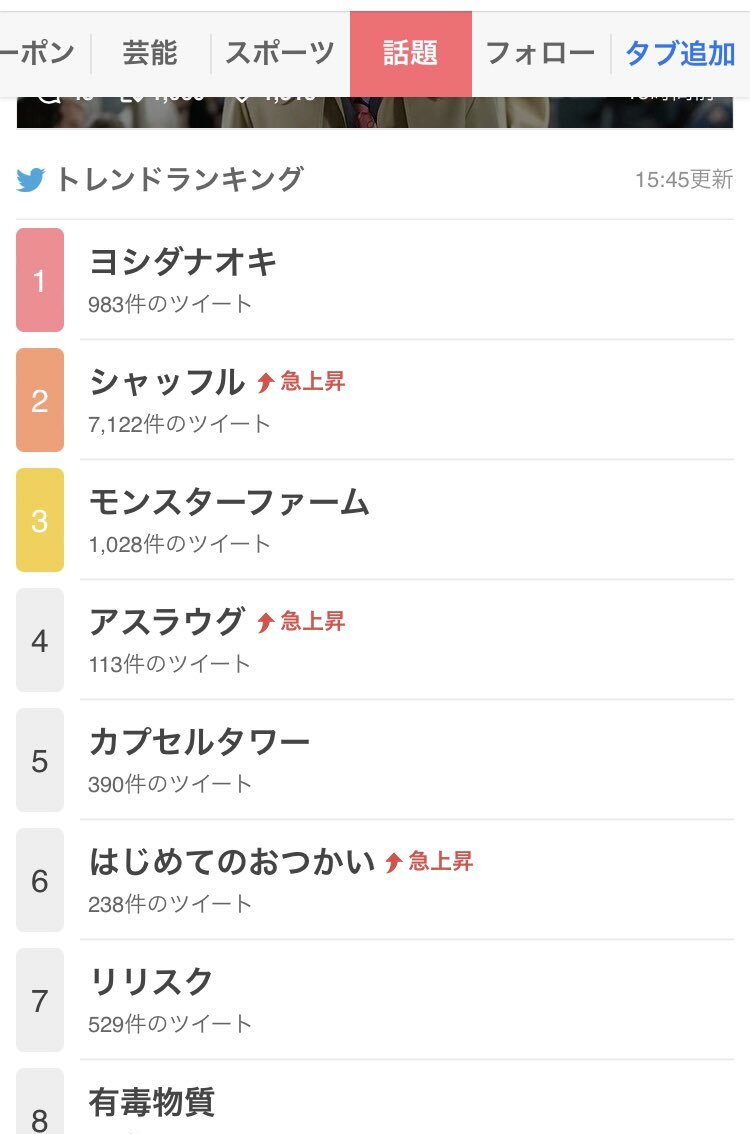Click the Twitter bird icon
This screenshot has height=1134, width=750.
point(30,180)
